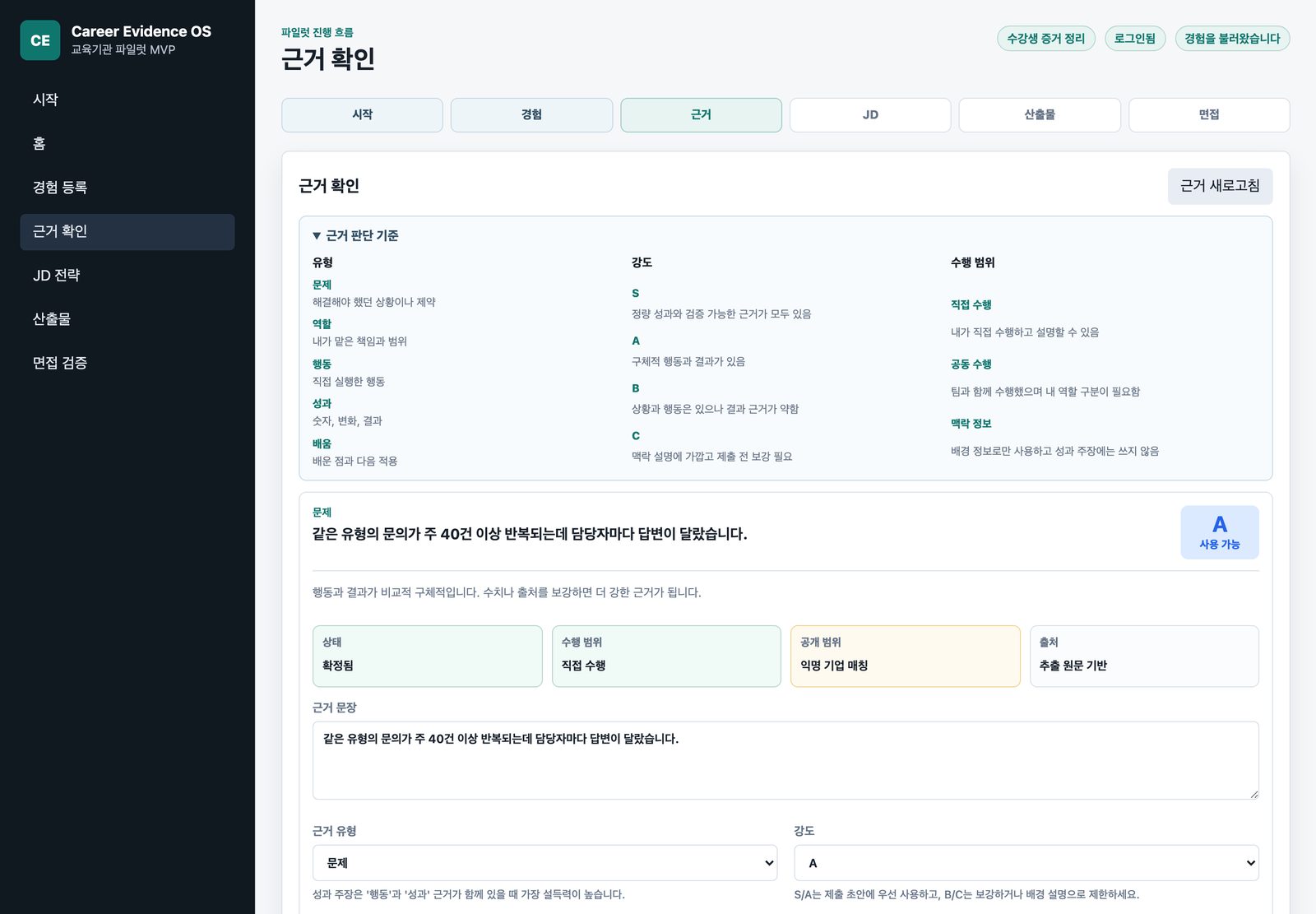Click the 수강생 증거 정리 pill
This screenshot has height=914, width=1316.
1045,39
